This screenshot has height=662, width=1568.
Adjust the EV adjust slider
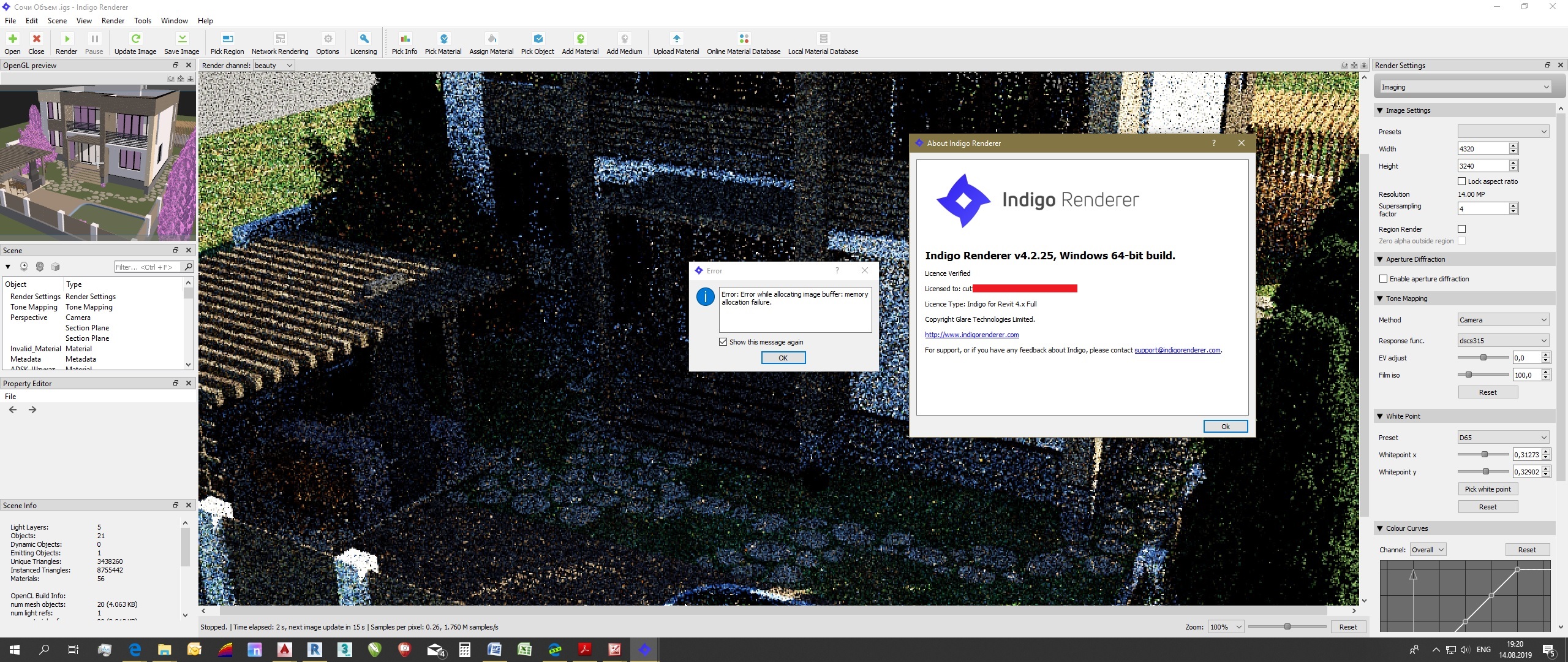1483,357
